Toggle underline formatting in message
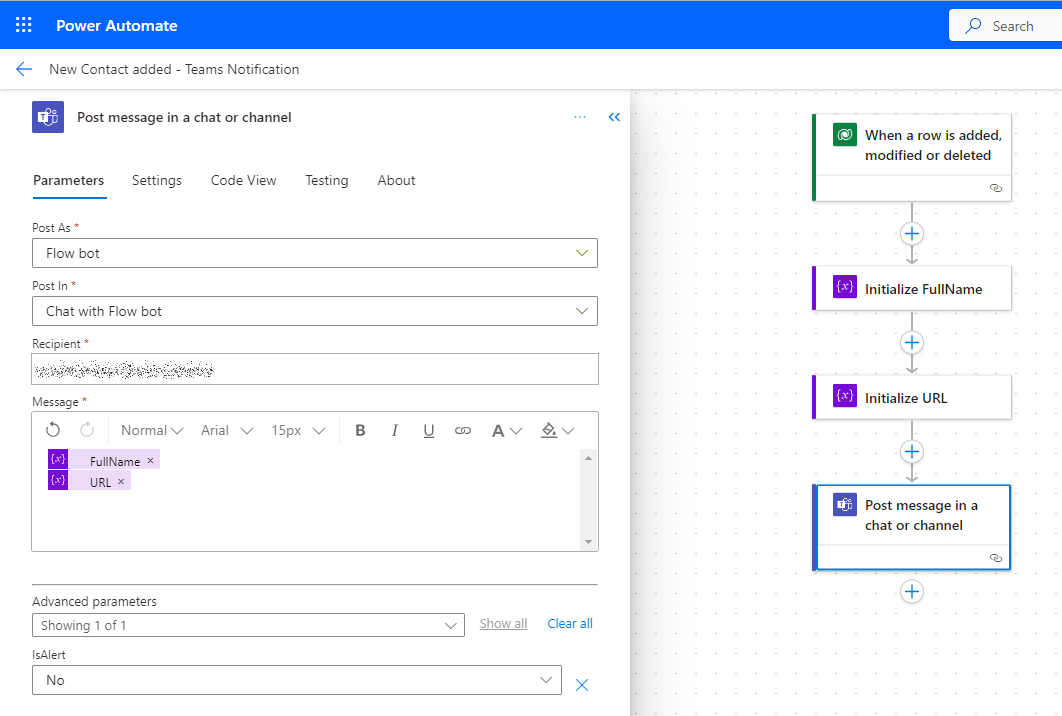This screenshot has height=716, width=1062. coord(429,431)
